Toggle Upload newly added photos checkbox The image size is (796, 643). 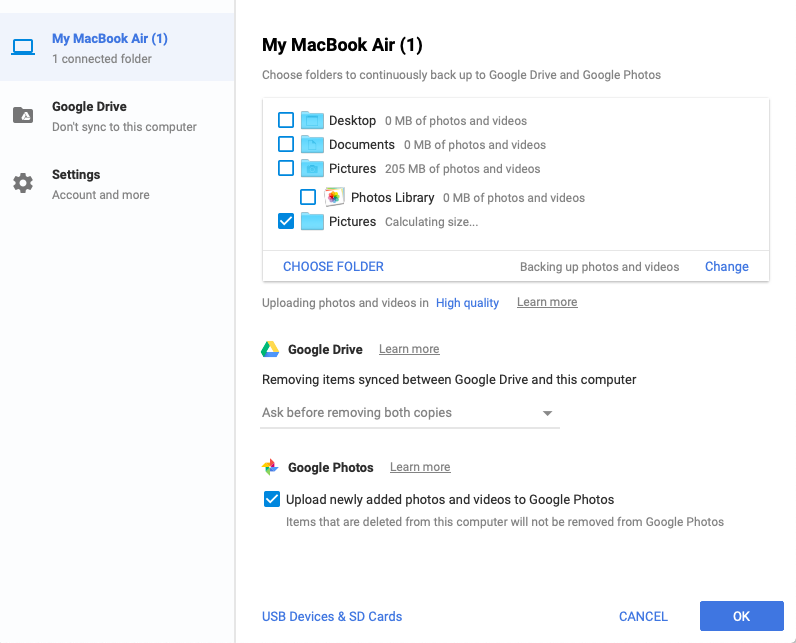(272, 499)
